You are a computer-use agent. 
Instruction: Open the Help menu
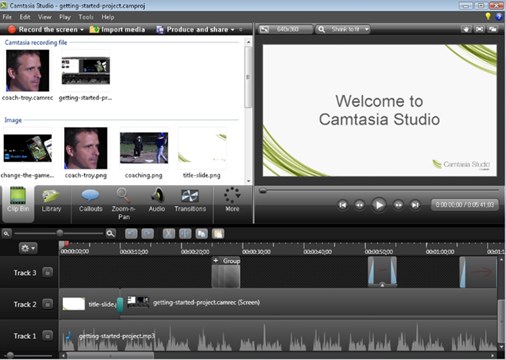coord(108,17)
